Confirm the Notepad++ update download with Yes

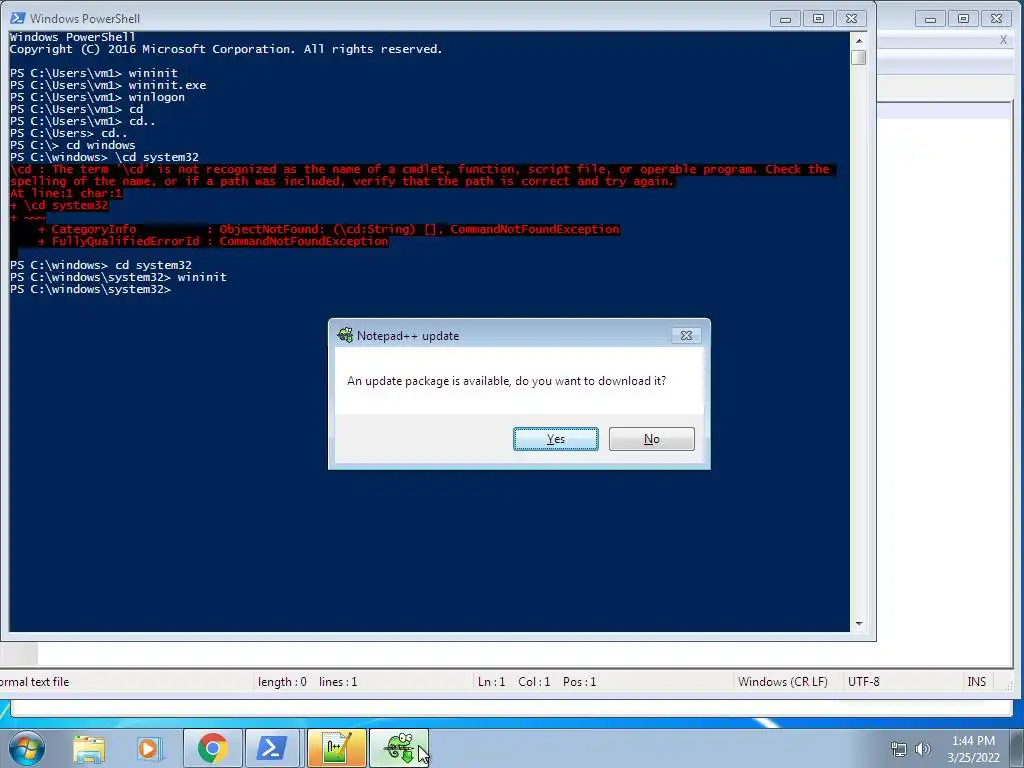555,439
